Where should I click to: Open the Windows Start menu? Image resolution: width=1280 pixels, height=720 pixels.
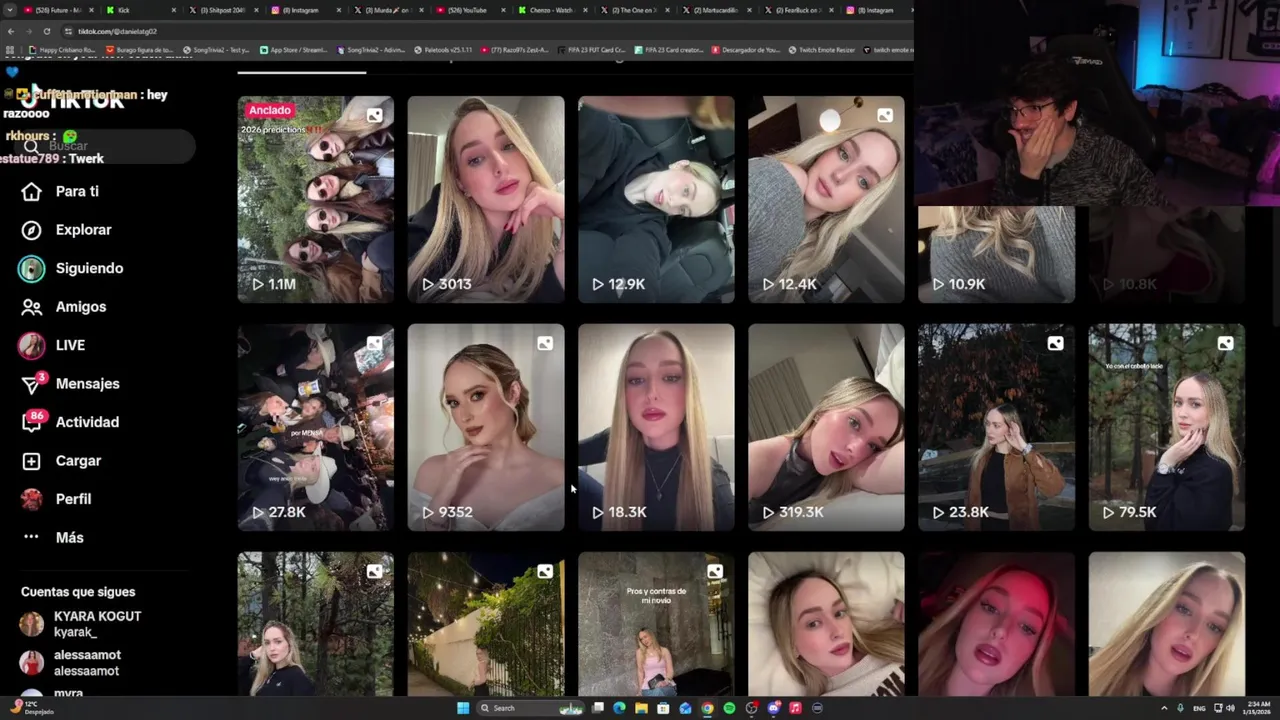click(x=463, y=708)
